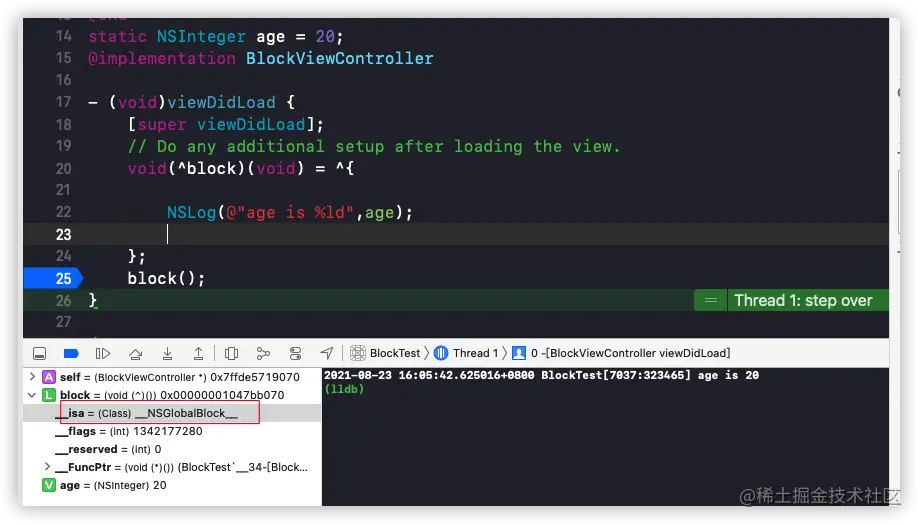Open Environment Overrides icon
Viewport: 918px width, 524px height.
(296, 354)
